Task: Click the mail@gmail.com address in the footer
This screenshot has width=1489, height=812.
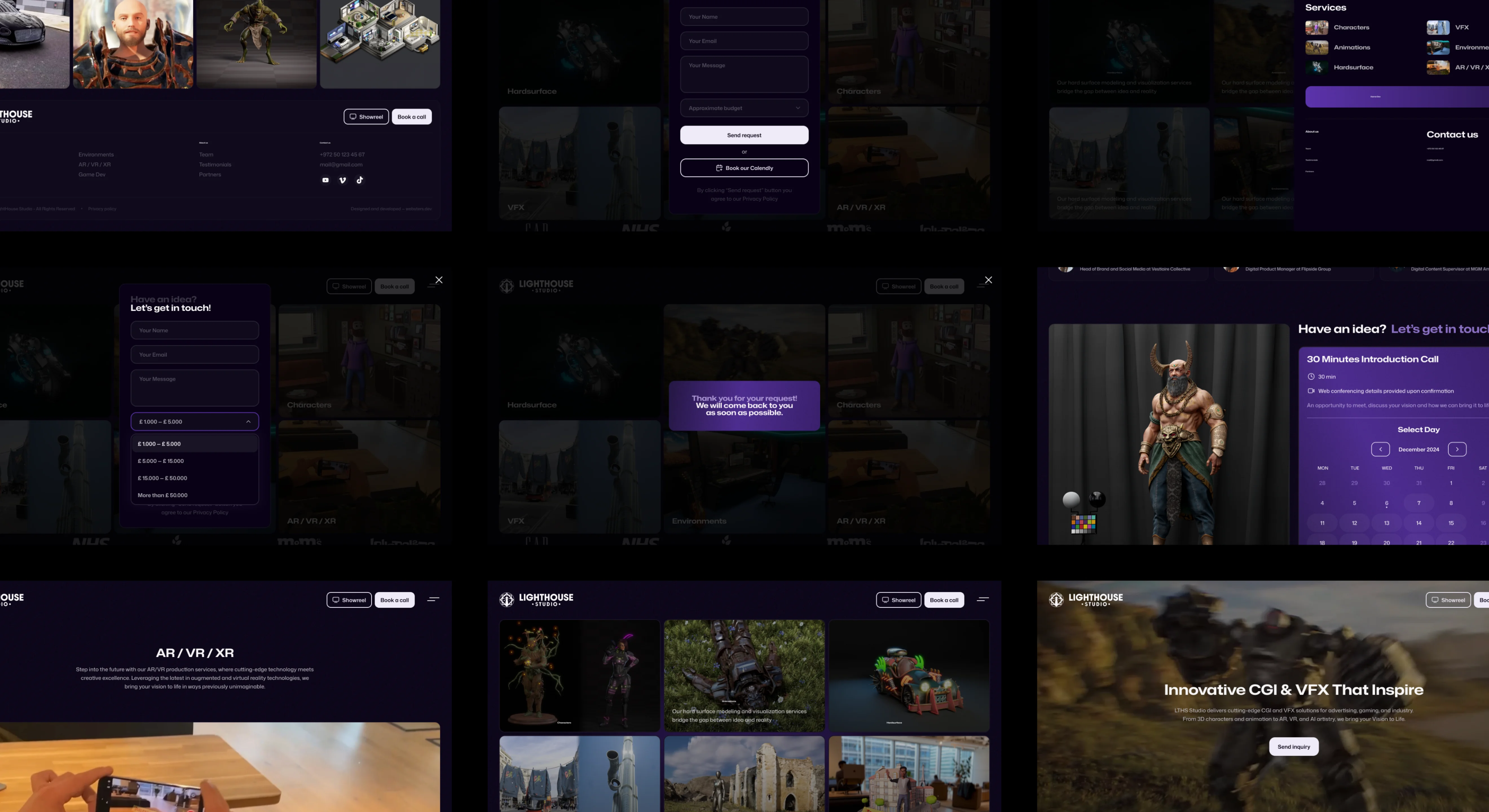Action: coord(341,165)
